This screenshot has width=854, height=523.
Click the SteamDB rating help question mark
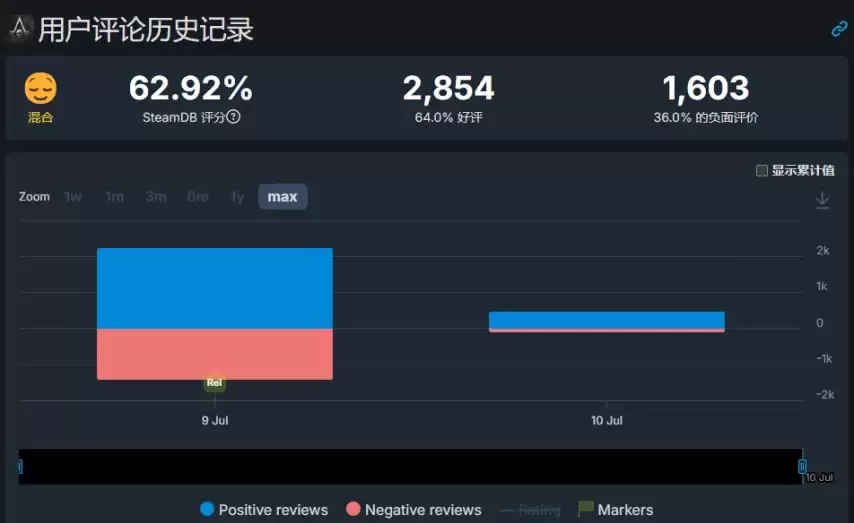coord(233,117)
